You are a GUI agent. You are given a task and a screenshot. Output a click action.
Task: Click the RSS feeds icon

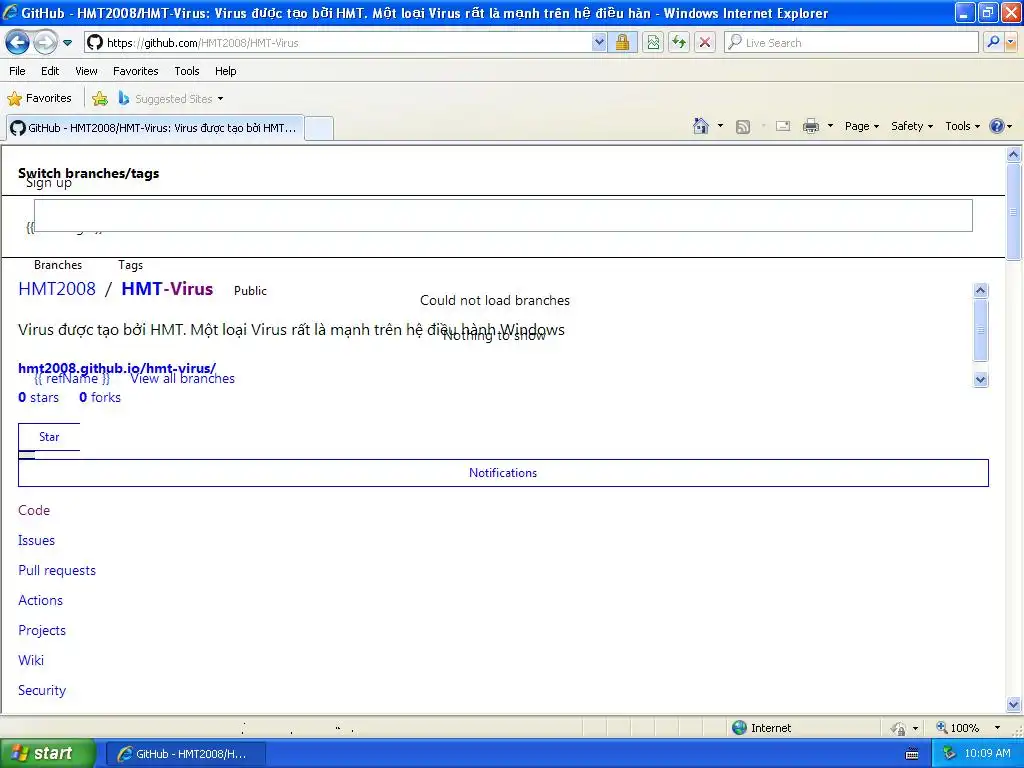[743, 127]
